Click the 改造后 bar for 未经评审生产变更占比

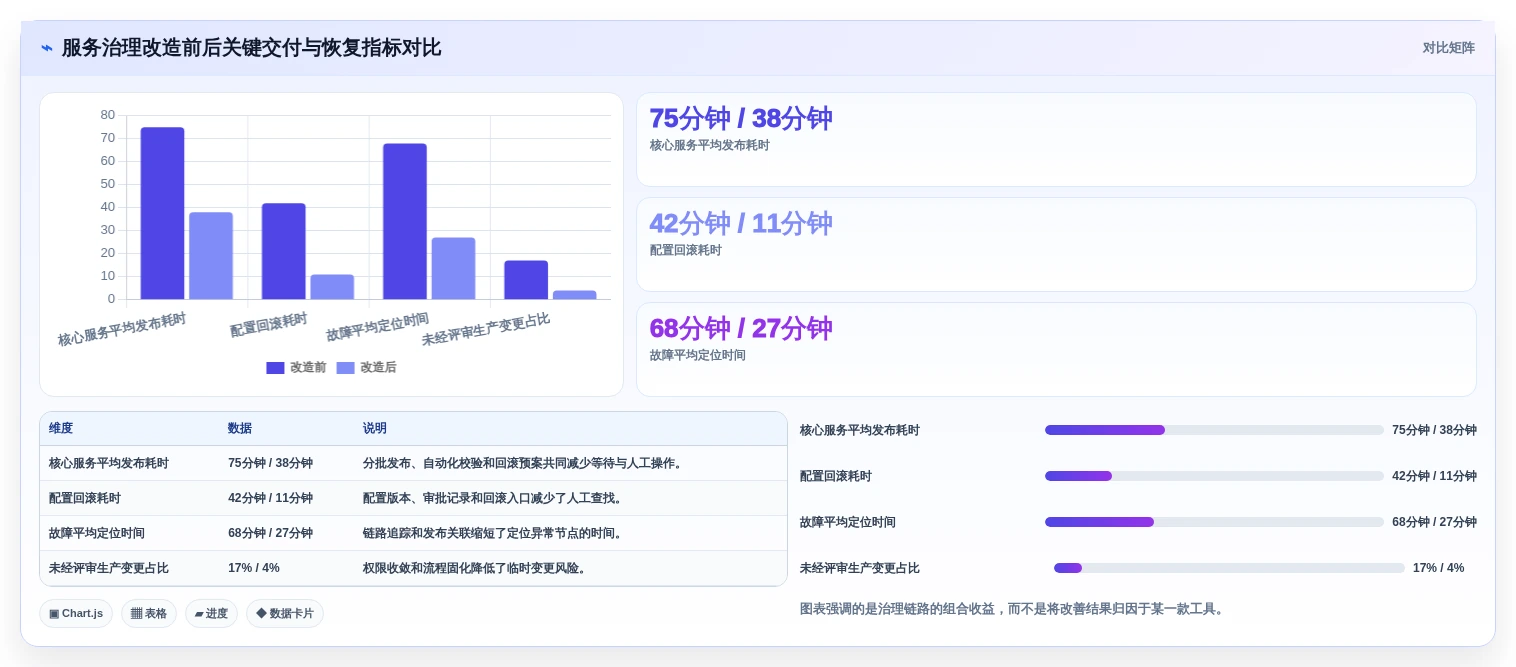(574, 295)
